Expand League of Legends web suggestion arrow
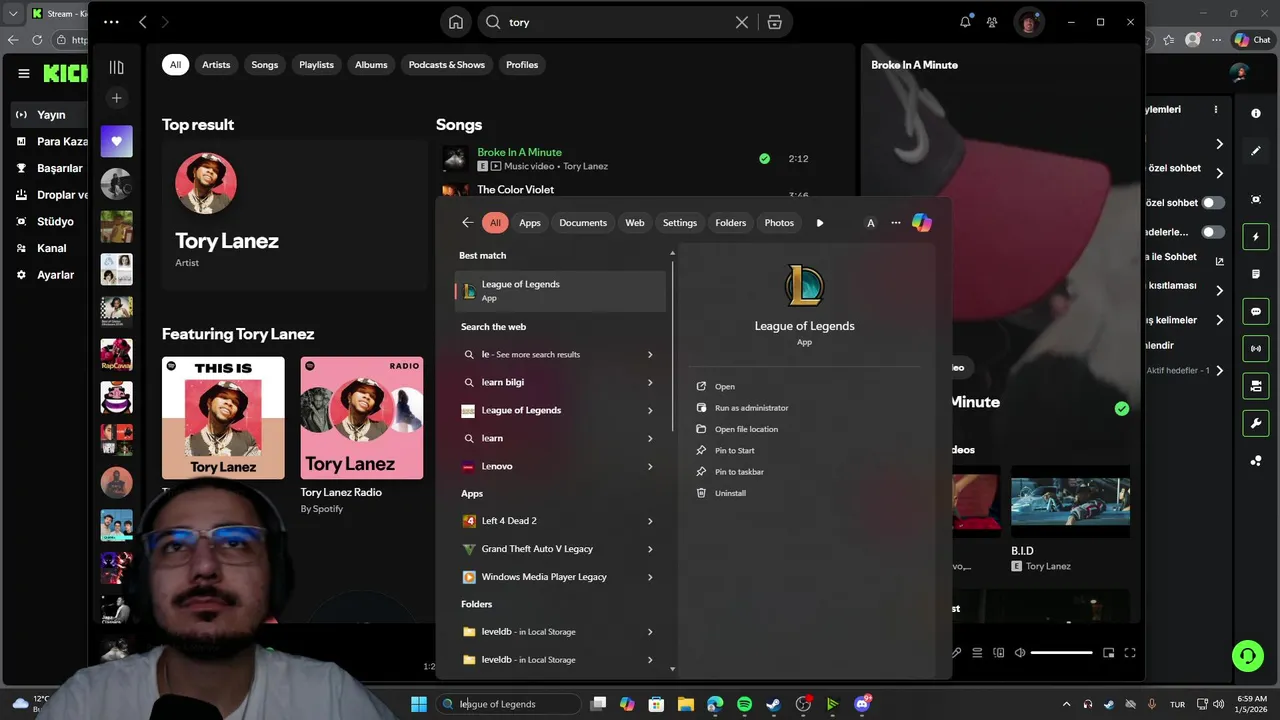The height and width of the screenshot is (720, 1280). click(x=650, y=411)
